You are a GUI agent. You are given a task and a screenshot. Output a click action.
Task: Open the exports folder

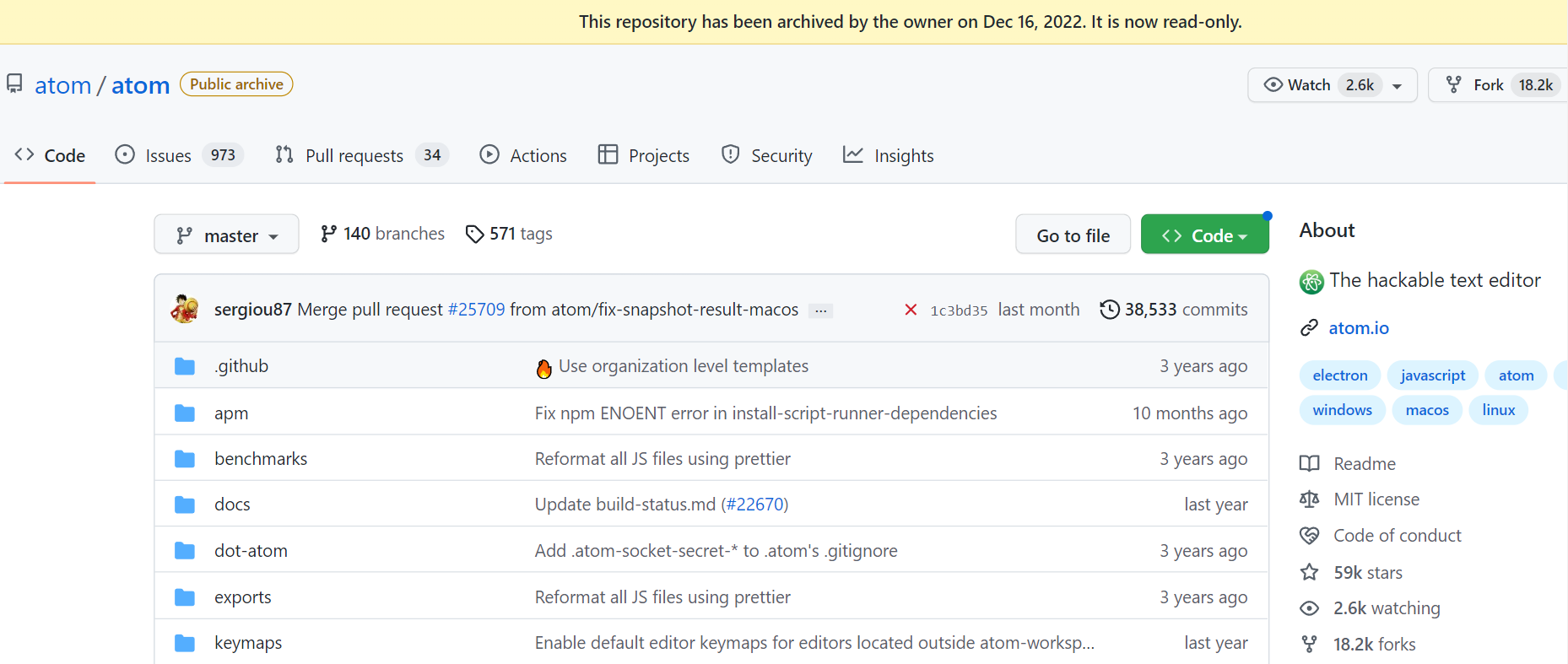click(243, 597)
